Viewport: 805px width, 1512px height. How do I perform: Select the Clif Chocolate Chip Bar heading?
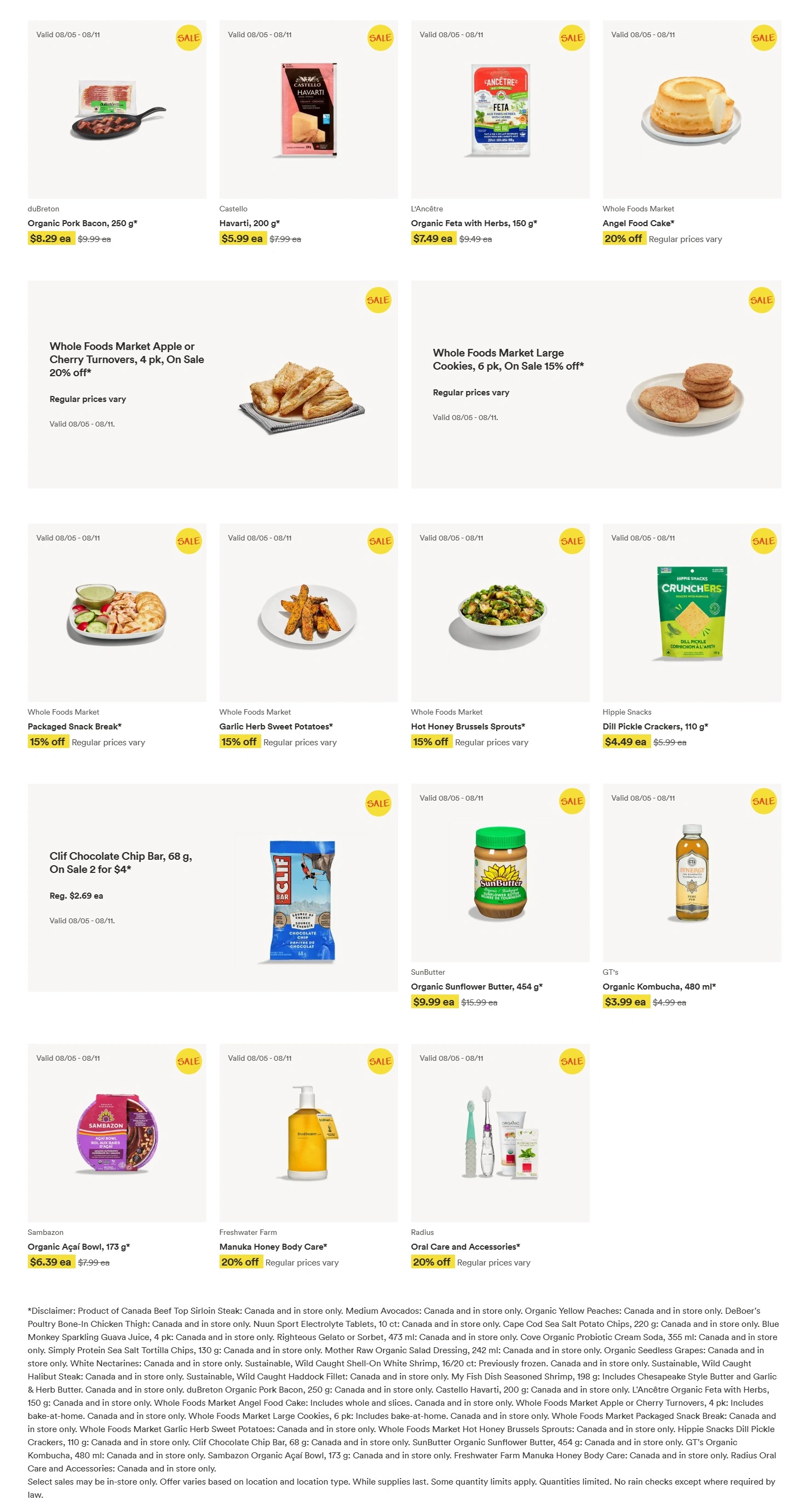click(120, 862)
